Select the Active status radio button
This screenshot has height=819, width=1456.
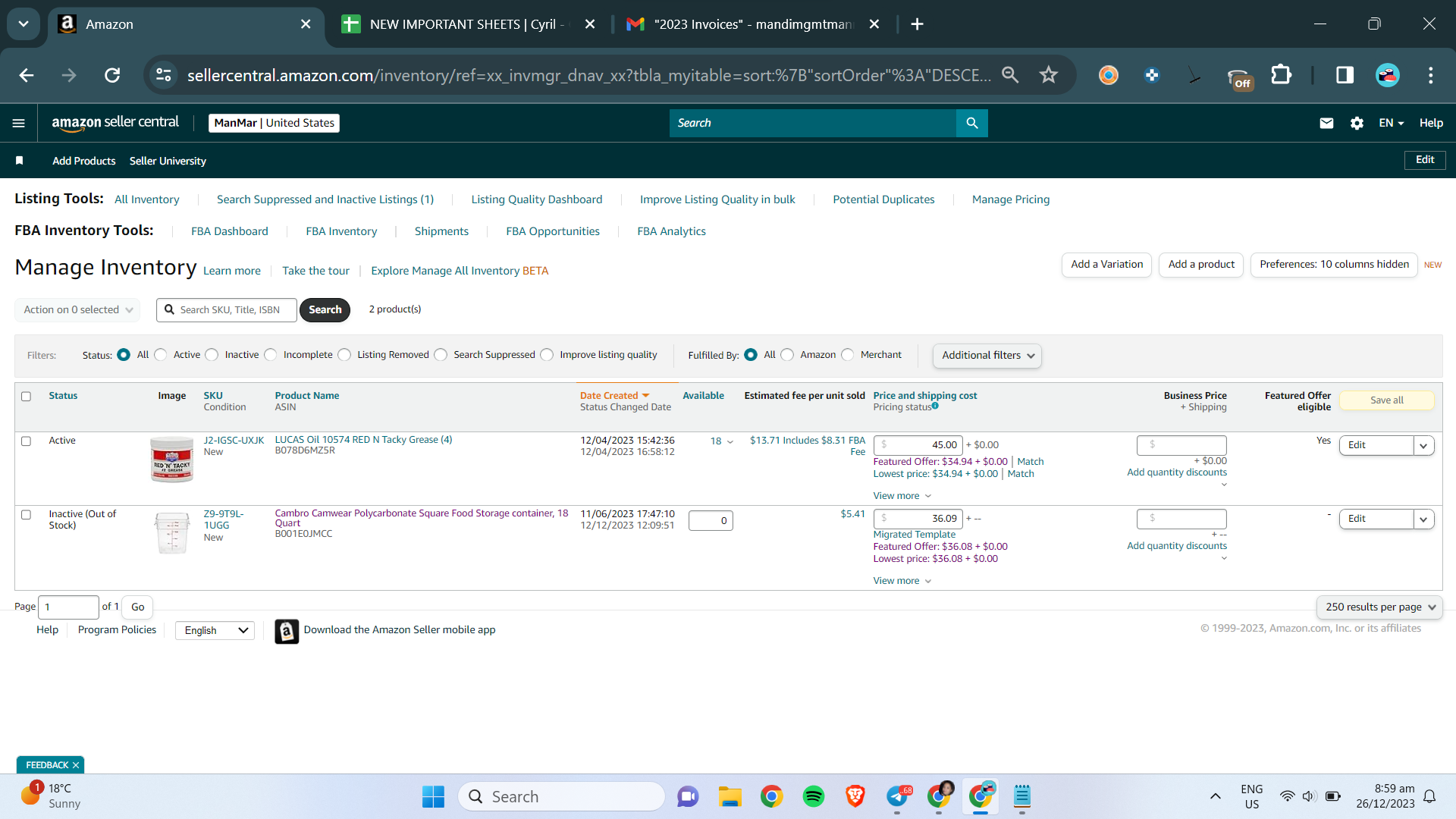[x=161, y=355]
